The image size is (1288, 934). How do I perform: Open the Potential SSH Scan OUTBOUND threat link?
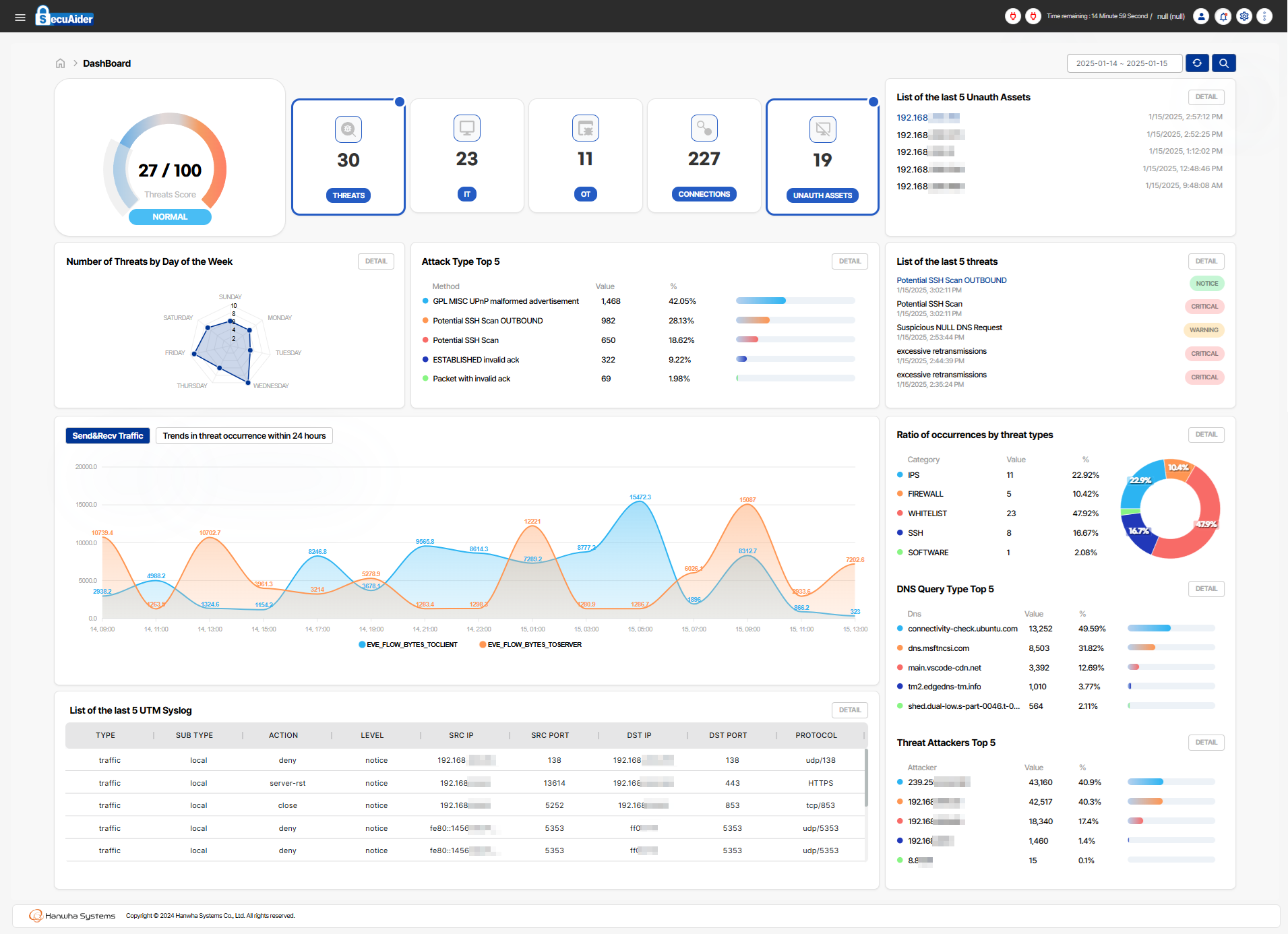click(952, 280)
